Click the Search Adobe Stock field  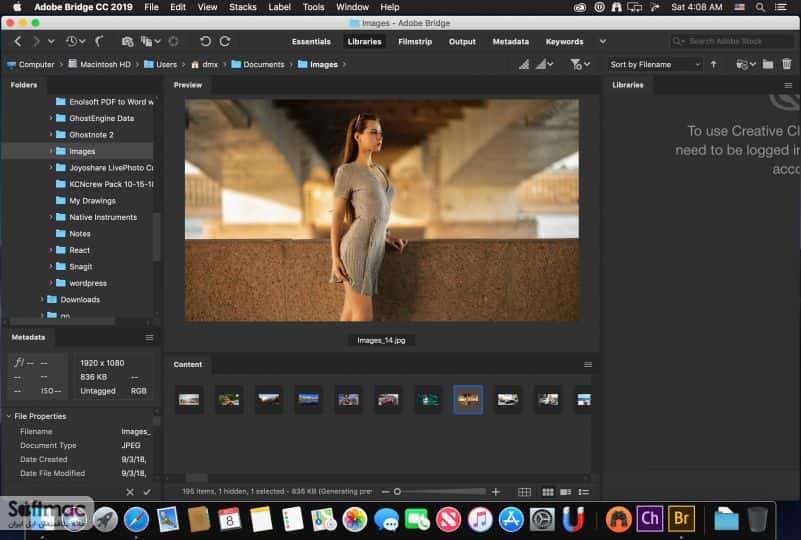[732, 41]
